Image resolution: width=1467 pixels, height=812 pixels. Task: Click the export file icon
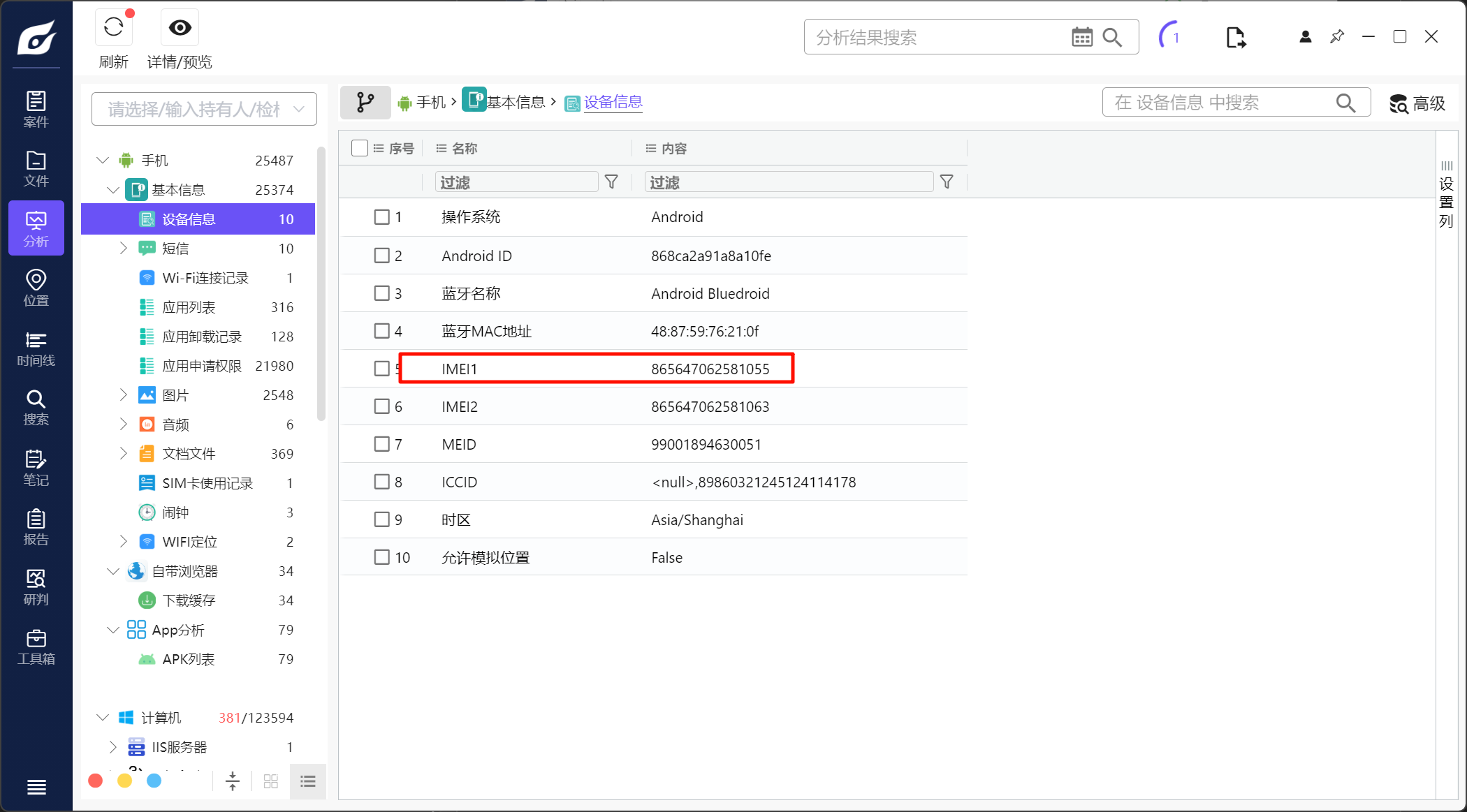pos(1235,38)
